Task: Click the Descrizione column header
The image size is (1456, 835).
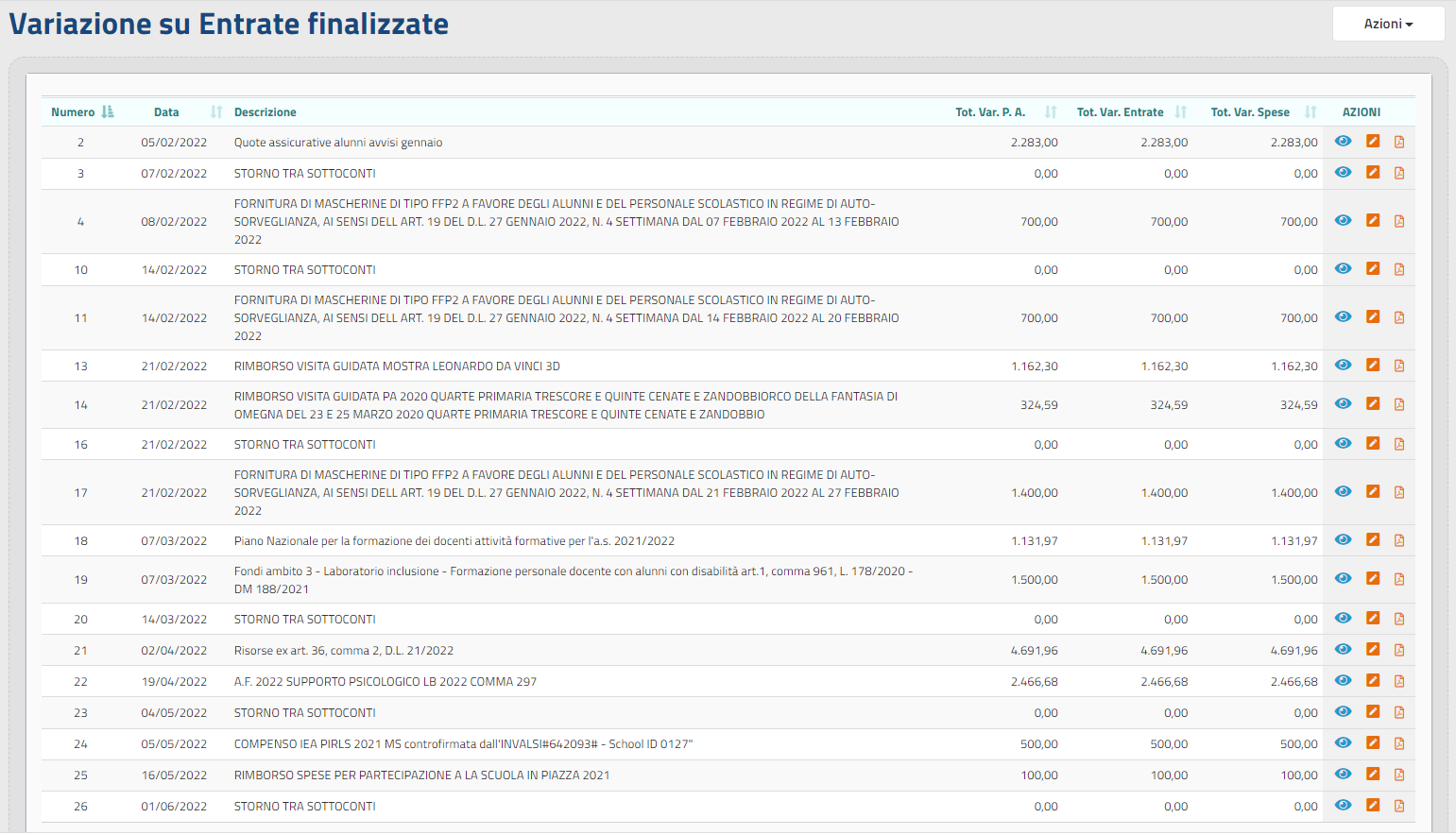Action: 266,112
